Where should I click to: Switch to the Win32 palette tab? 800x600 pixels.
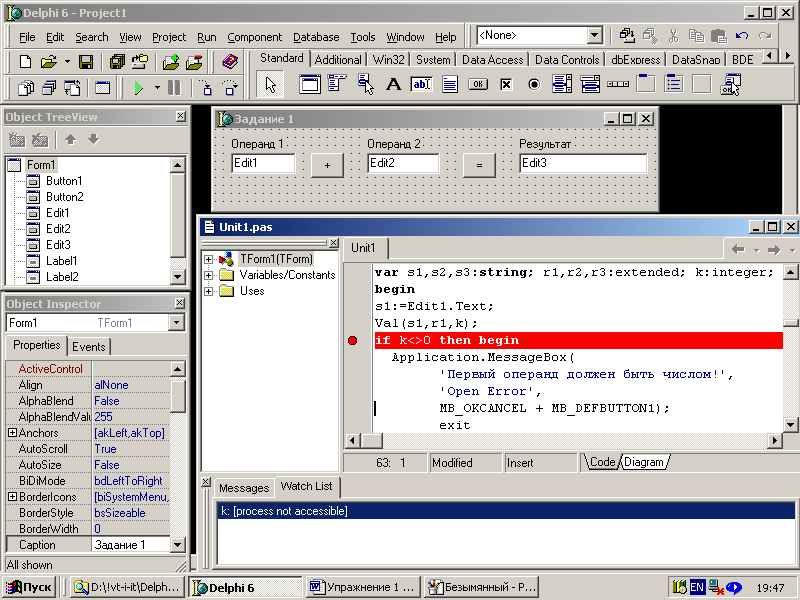click(388, 60)
